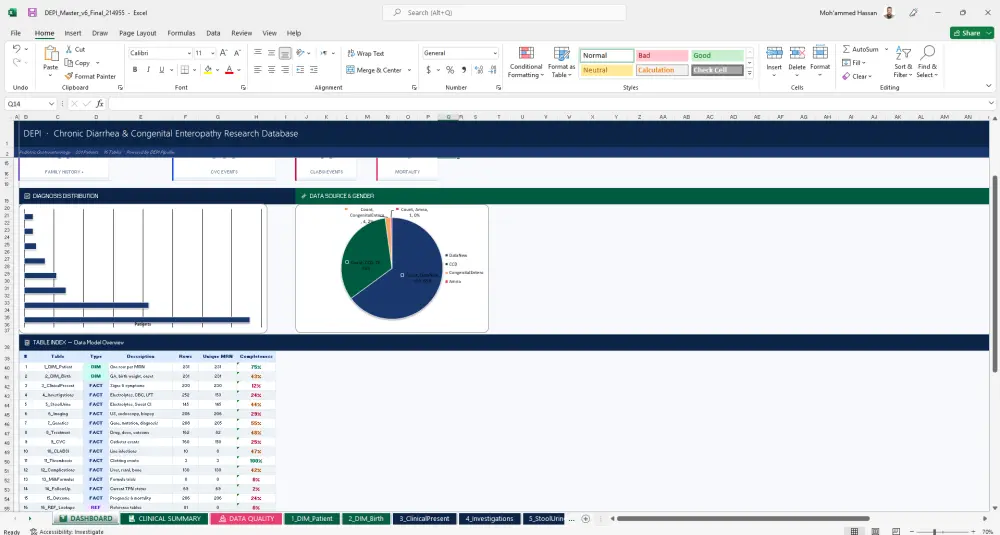1000x535 pixels.
Task: Click the Save icon in title bar
Action: (32, 13)
